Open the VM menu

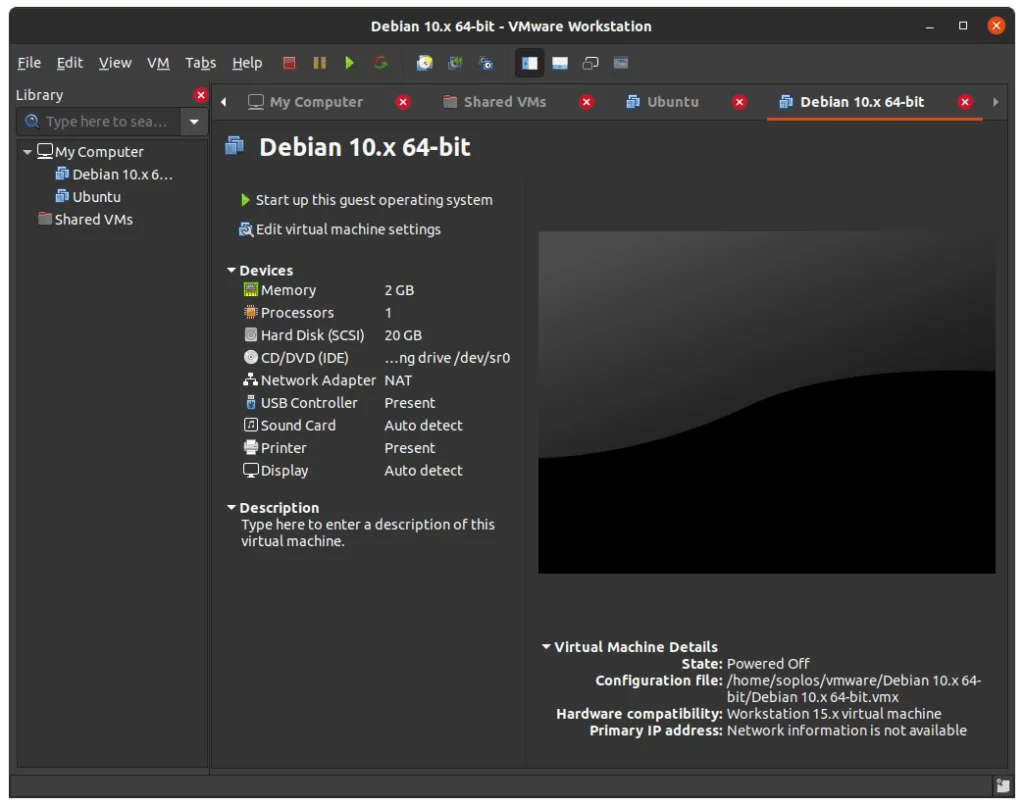point(158,63)
